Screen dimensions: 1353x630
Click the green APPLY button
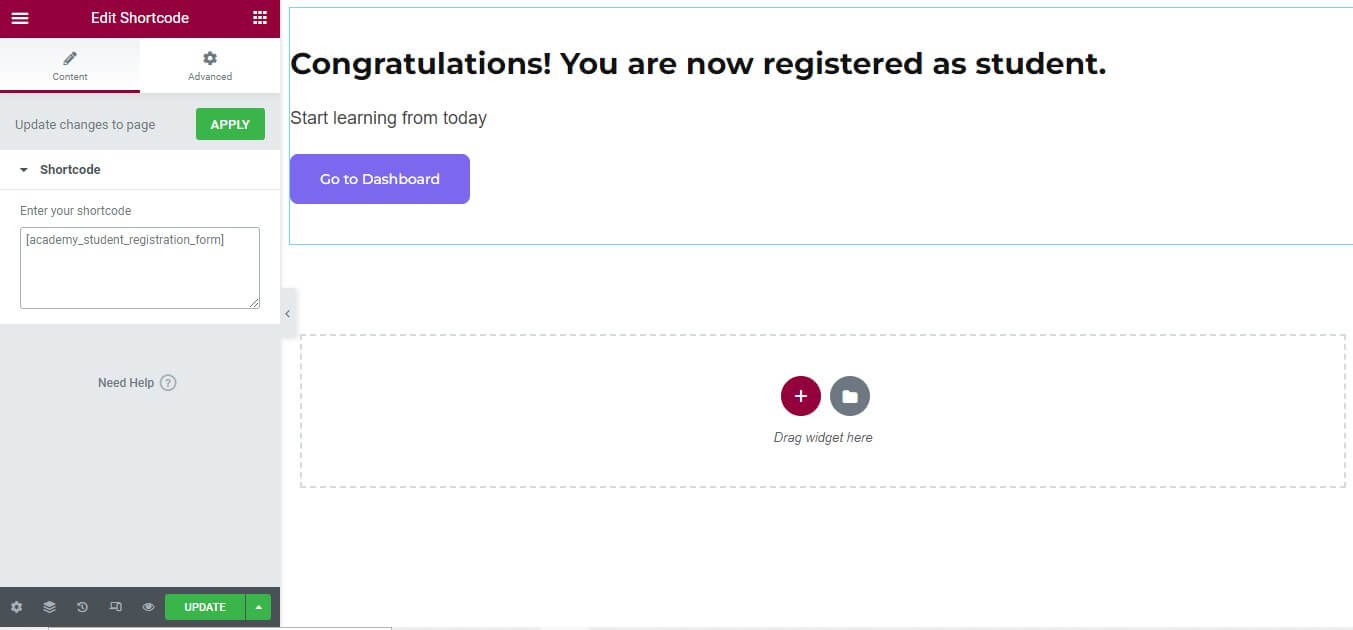coord(230,124)
